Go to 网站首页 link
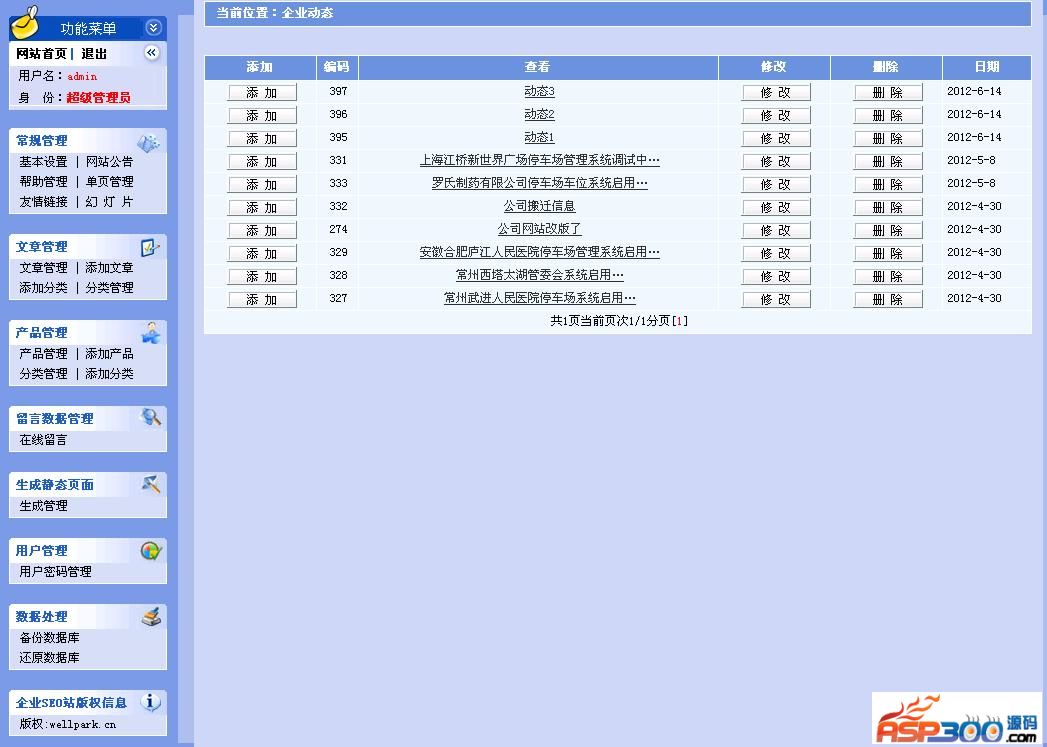The width and height of the screenshot is (1047, 747). [x=41, y=54]
